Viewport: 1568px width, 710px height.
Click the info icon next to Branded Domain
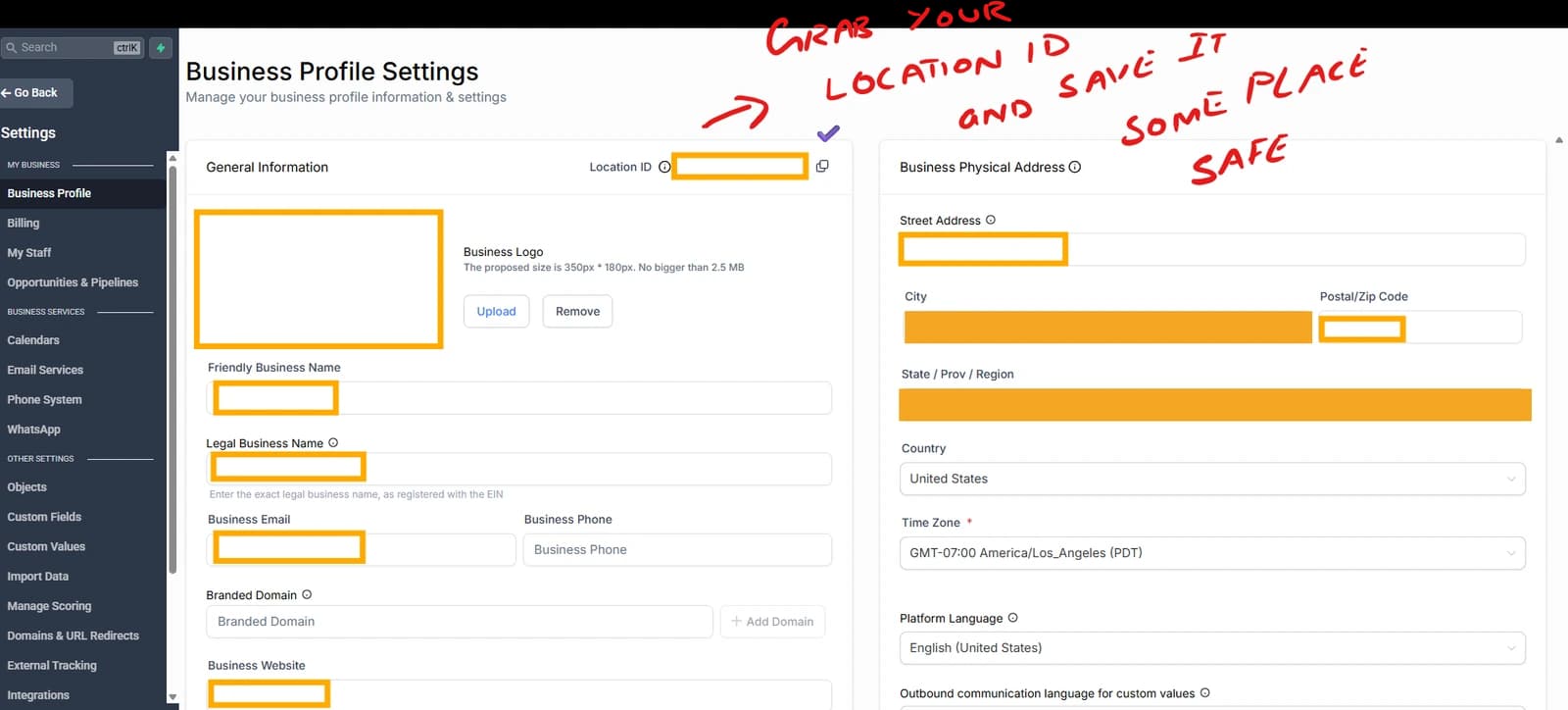click(x=307, y=594)
